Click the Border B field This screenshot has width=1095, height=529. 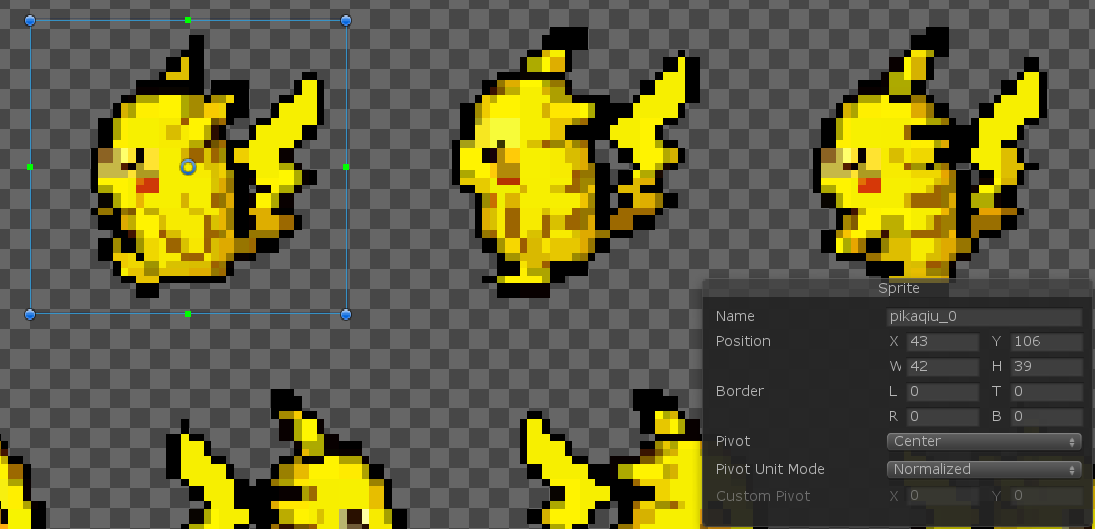pyautogui.click(x=1046, y=417)
